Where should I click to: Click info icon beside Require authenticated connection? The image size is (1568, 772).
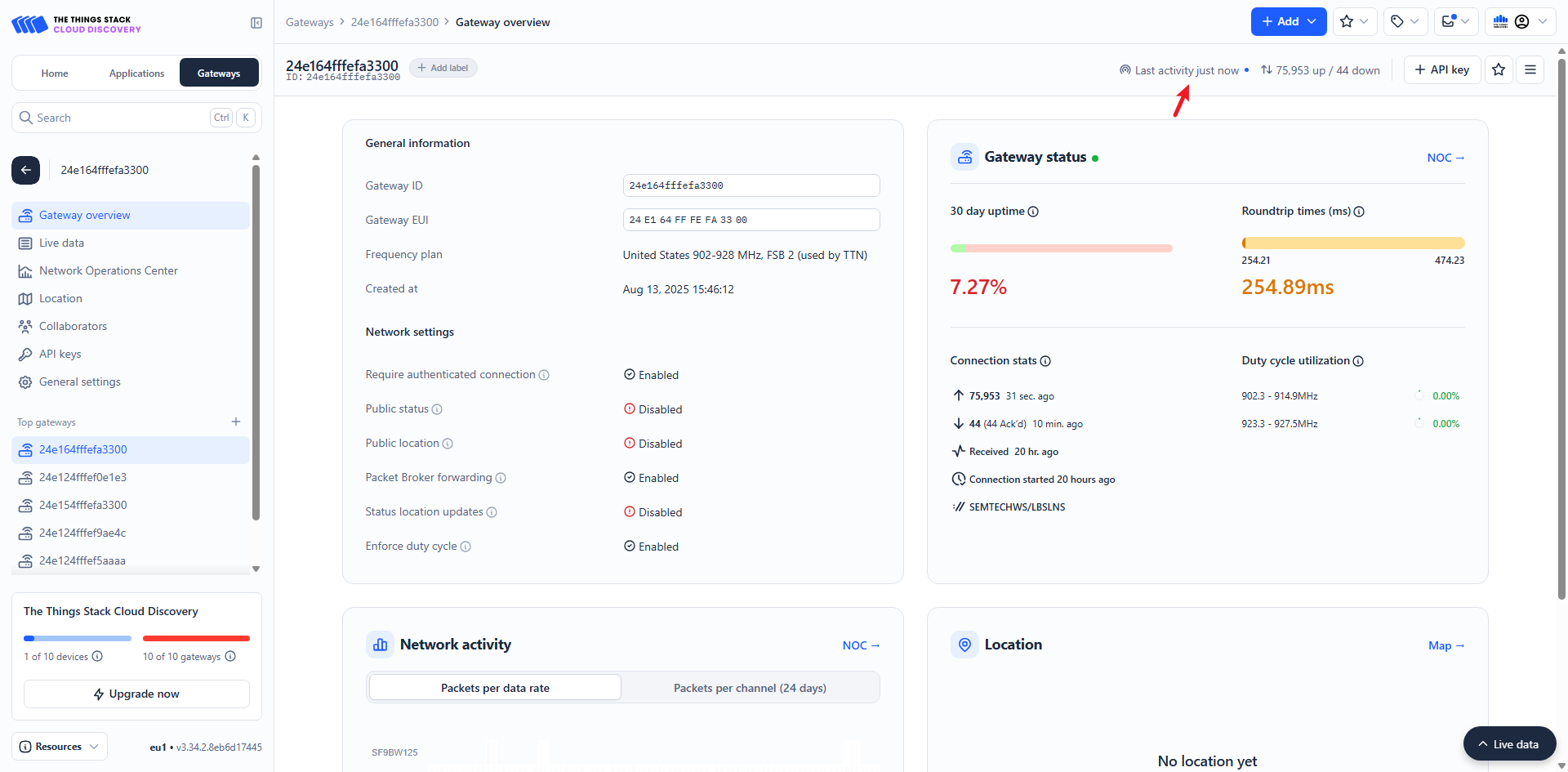[544, 375]
